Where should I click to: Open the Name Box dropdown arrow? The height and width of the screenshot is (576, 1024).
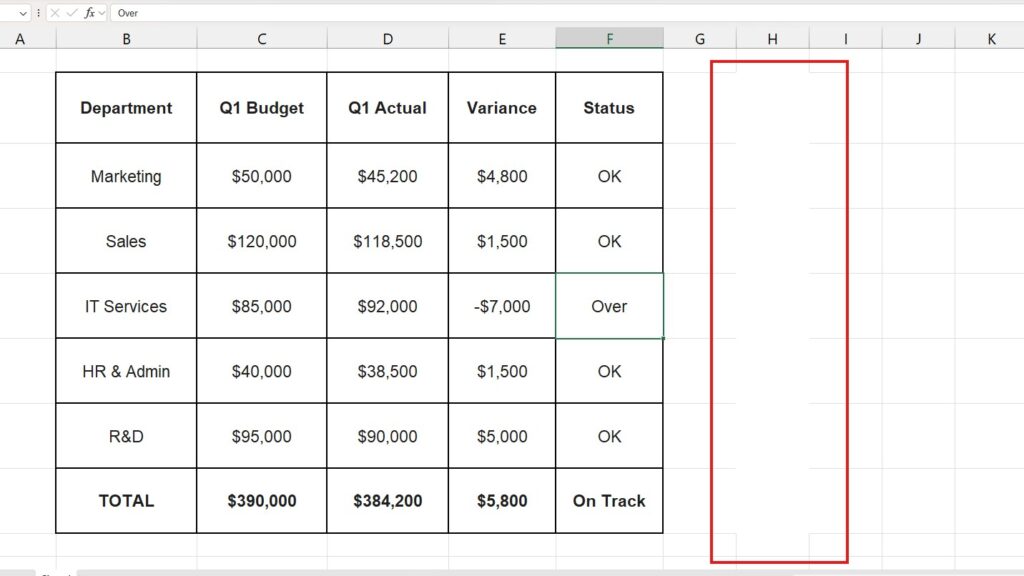pyautogui.click(x=23, y=12)
